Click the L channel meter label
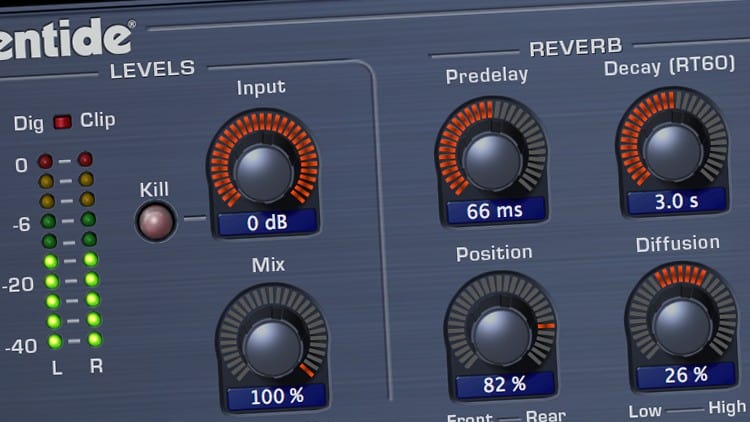The width and height of the screenshot is (750, 422). (x=57, y=368)
